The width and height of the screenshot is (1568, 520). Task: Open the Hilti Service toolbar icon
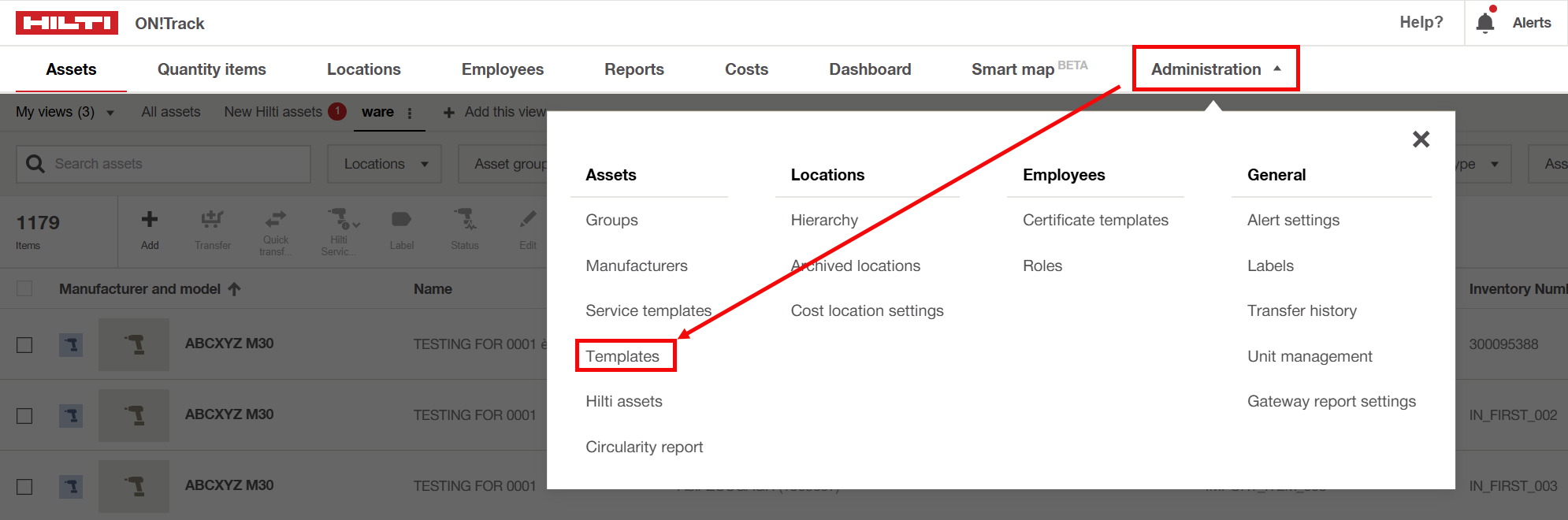(340, 220)
